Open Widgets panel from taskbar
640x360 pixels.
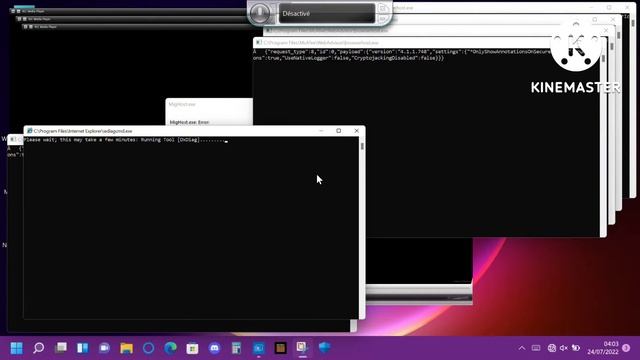coord(83,348)
